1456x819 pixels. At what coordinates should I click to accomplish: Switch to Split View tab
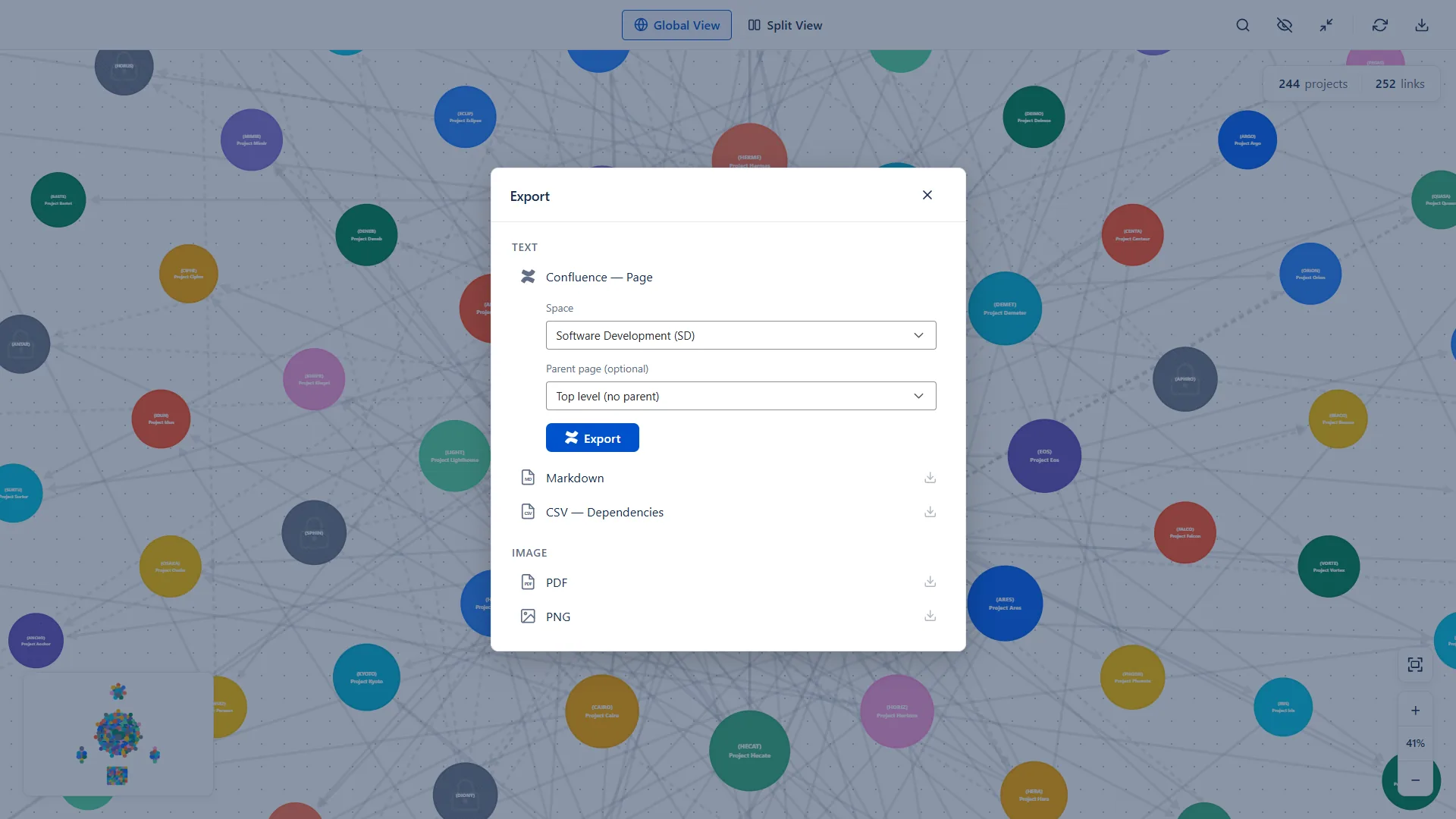click(x=785, y=25)
